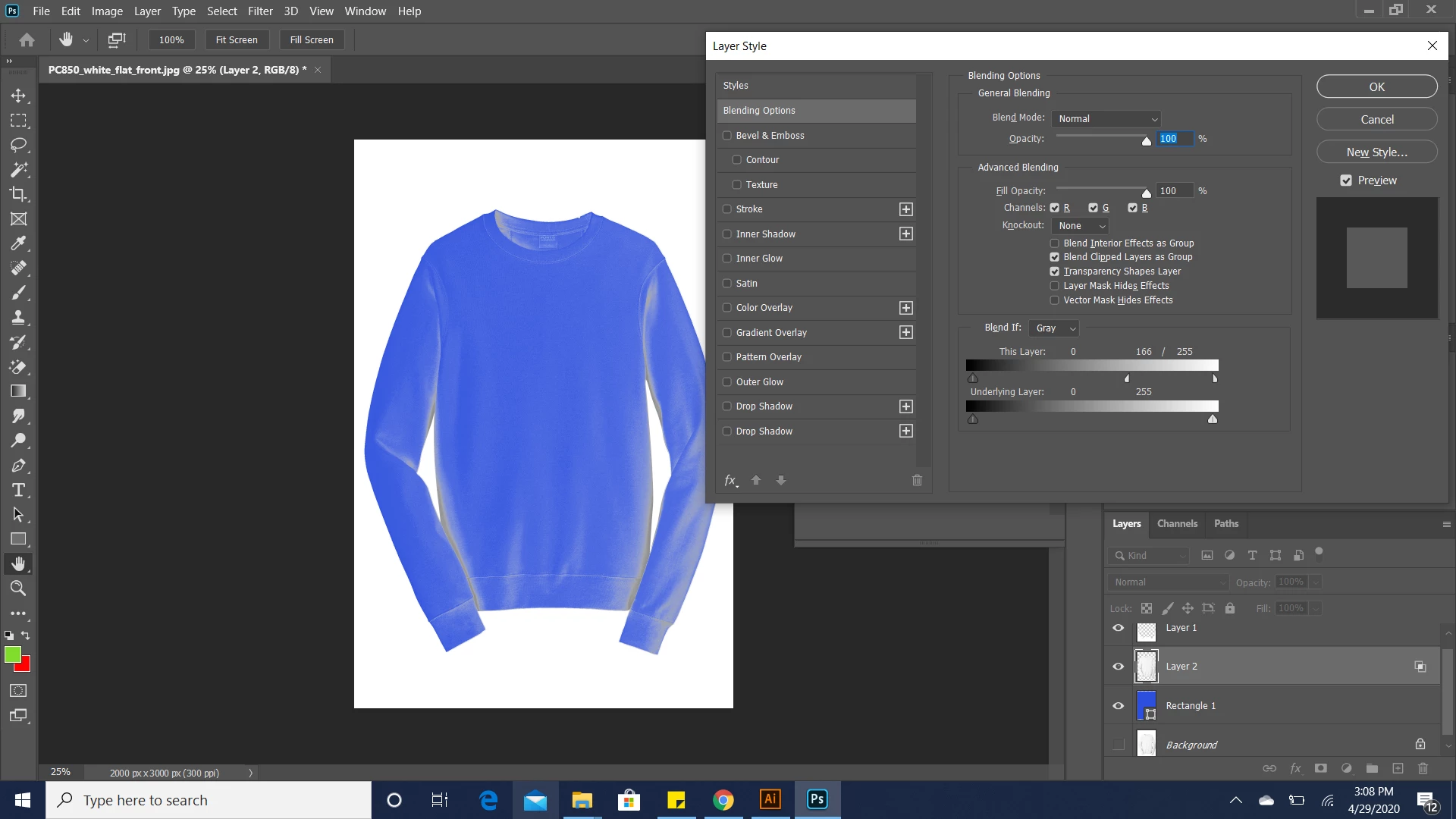Select the Eyedropper tool

[18, 243]
